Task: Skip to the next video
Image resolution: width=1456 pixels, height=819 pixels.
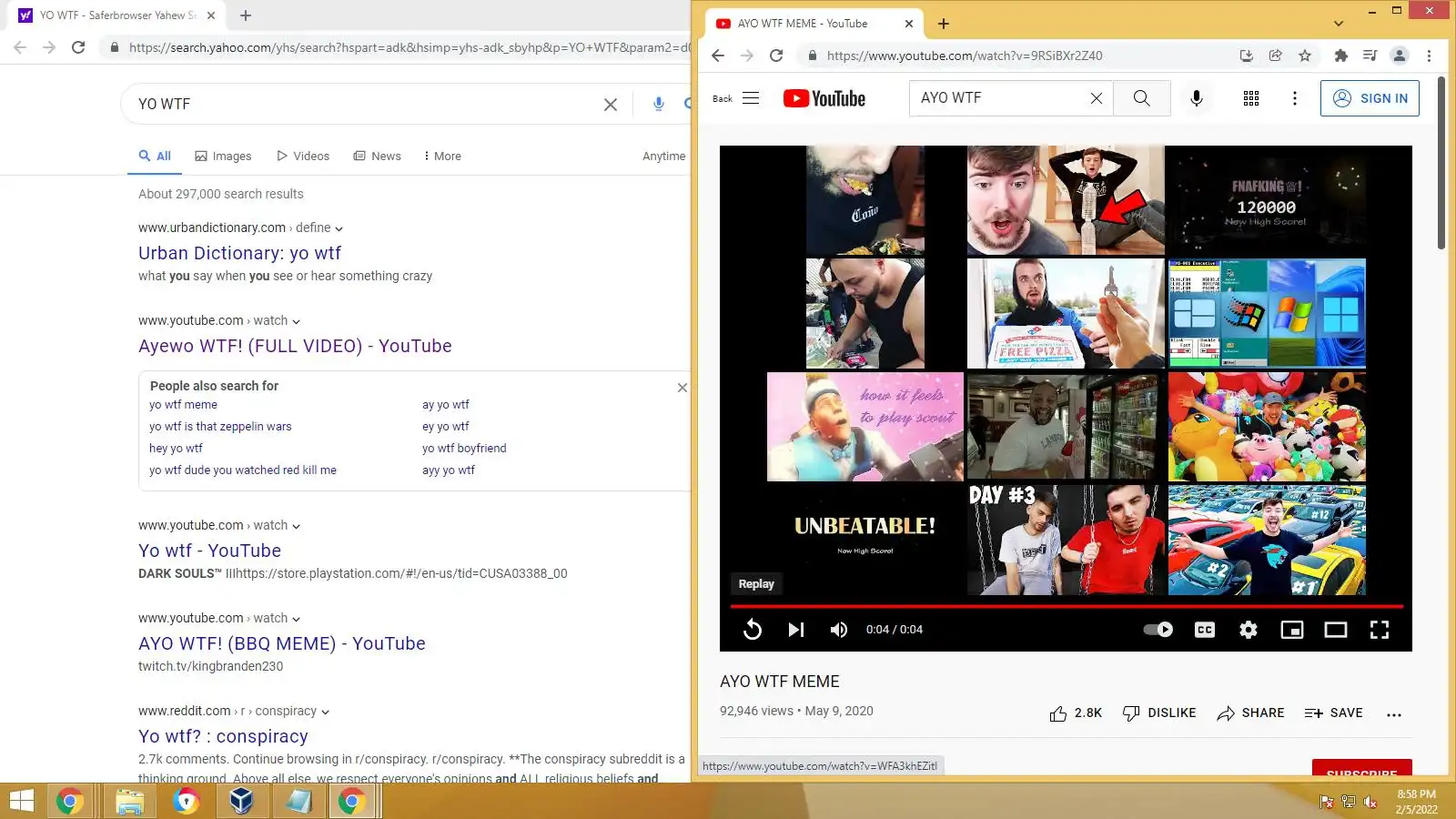Action: tap(796, 630)
